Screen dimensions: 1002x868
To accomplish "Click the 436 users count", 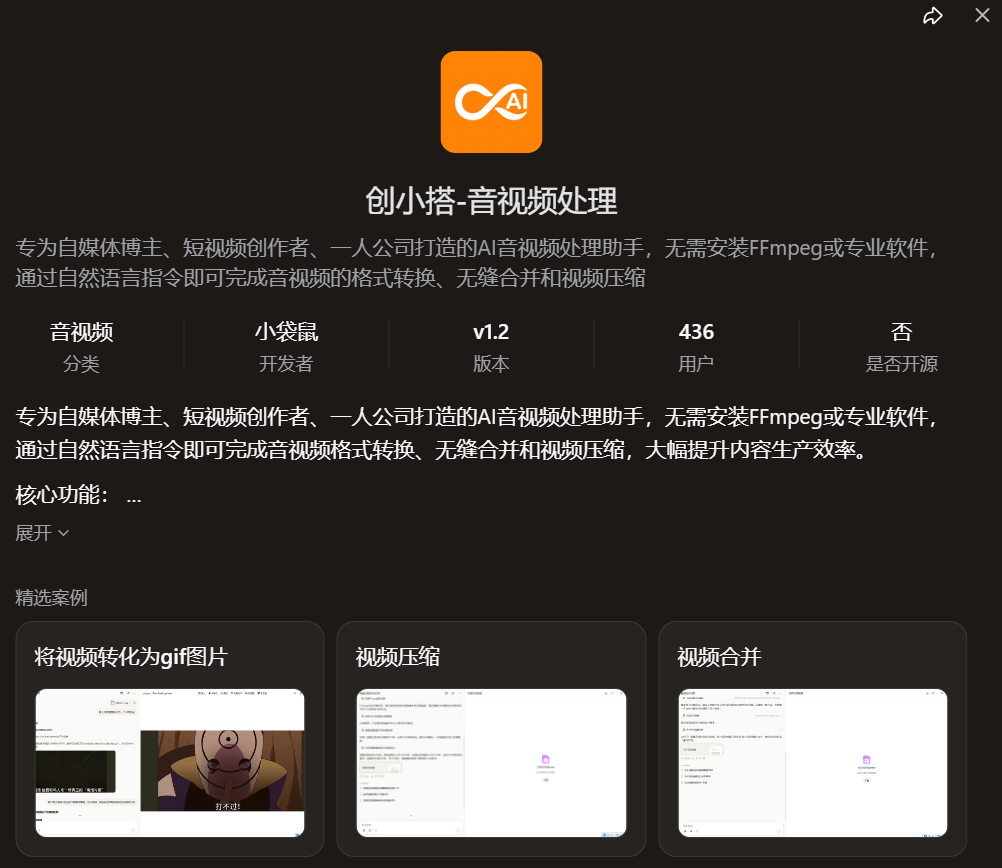I will click(x=696, y=331).
